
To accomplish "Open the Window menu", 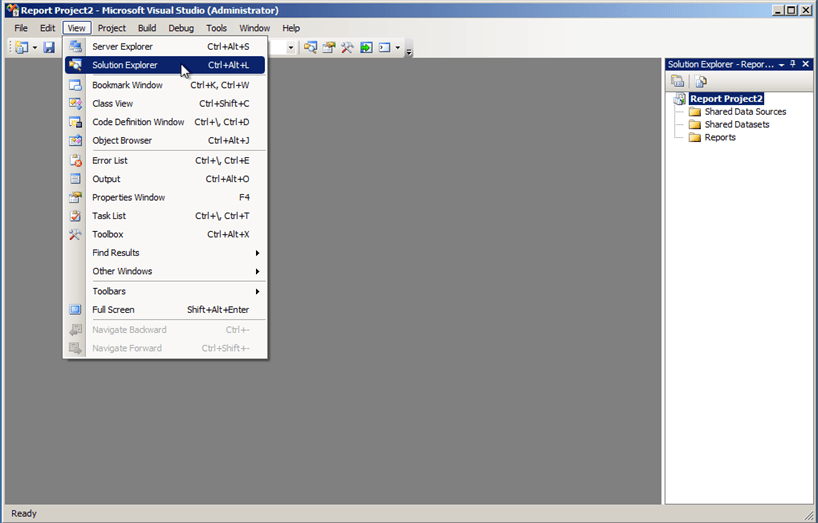I will pos(255,28).
